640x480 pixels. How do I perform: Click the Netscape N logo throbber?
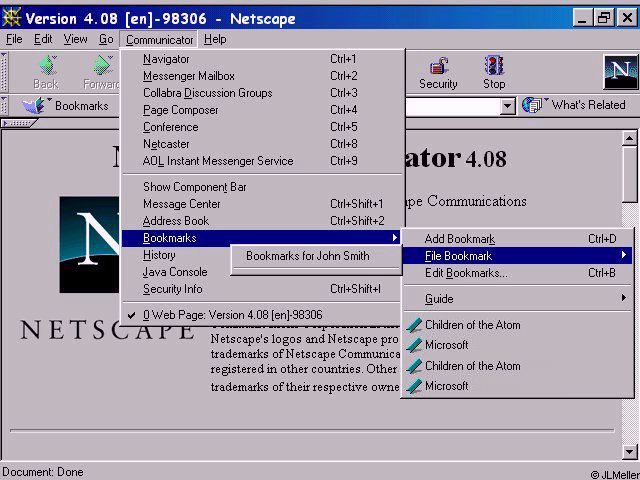pos(620,72)
